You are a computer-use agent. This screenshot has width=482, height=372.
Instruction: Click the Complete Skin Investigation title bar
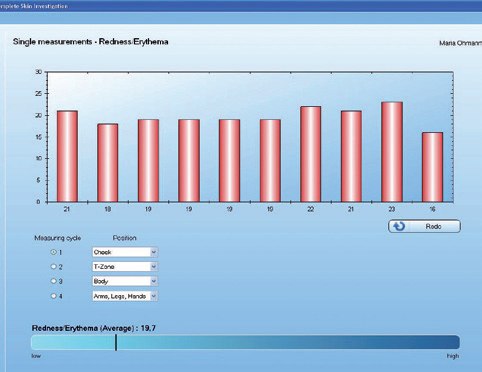(x=241, y=6)
